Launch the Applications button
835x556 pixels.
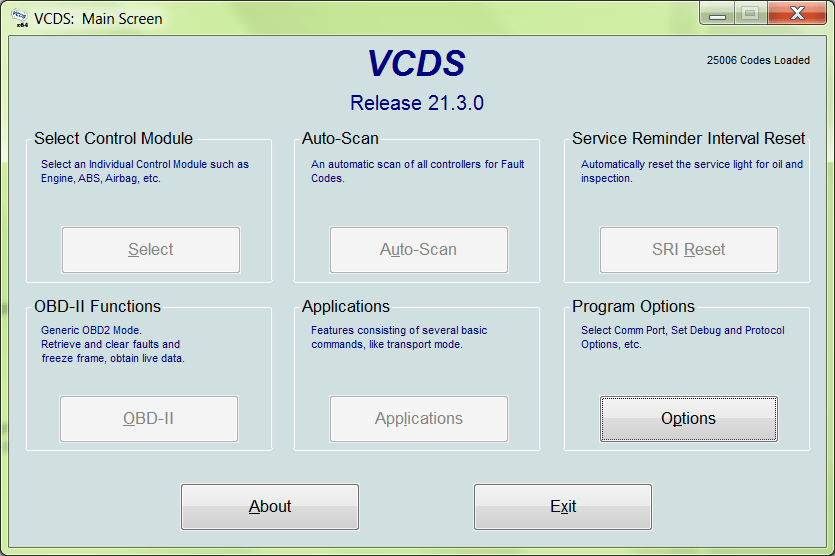coord(419,419)
